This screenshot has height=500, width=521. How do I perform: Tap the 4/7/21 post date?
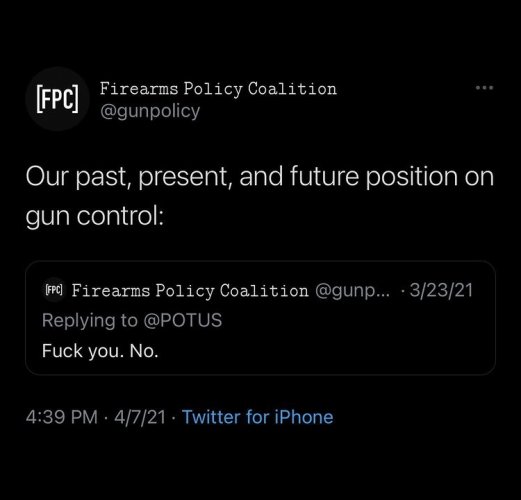(140, 417)
